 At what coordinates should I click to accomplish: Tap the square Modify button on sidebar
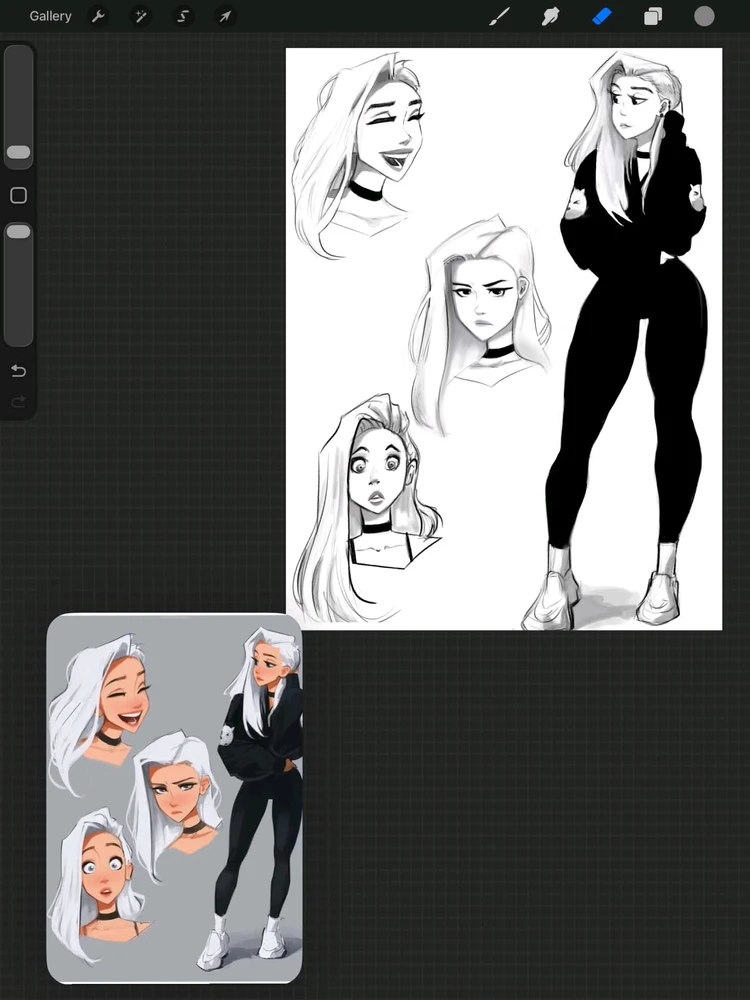tap(18, 195)
